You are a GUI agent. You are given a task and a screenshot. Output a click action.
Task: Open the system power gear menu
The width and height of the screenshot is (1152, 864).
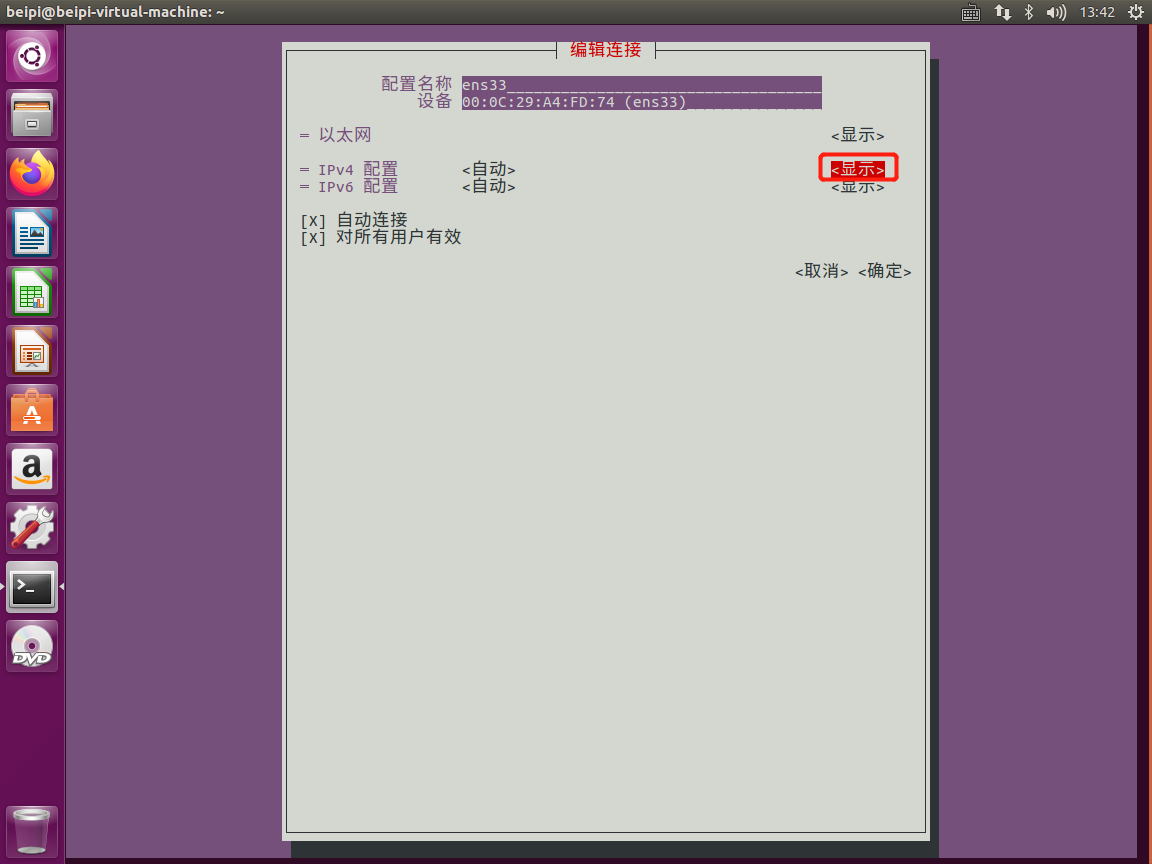[x=1135, y=12]
